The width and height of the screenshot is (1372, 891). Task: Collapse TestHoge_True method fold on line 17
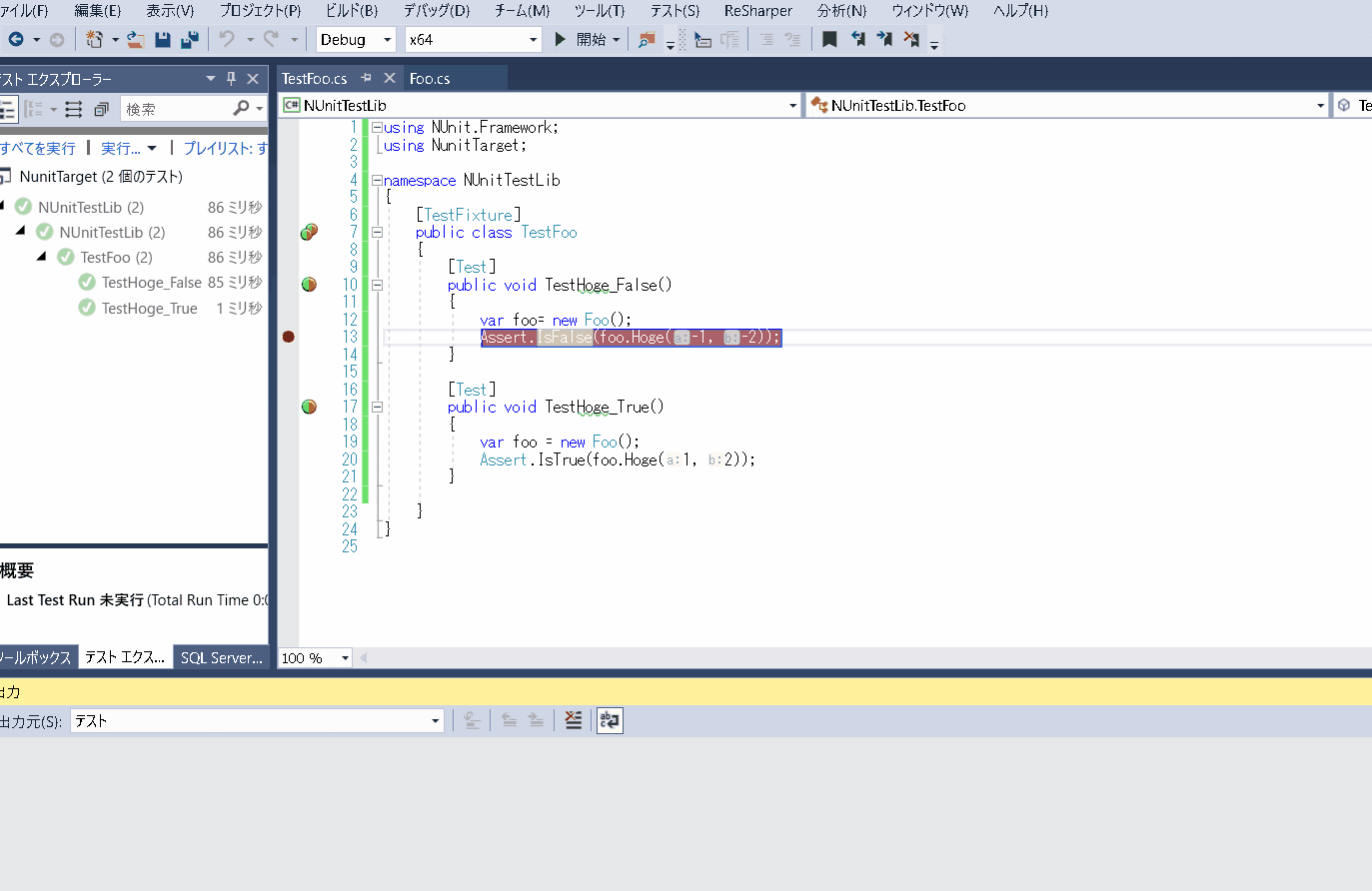click(378, 407)
